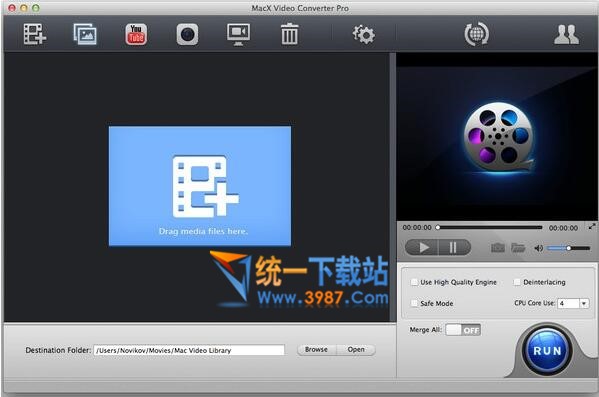Click the close window button
Screen dimensions: 599x397
pyautogui.click(x=12, y=8)
